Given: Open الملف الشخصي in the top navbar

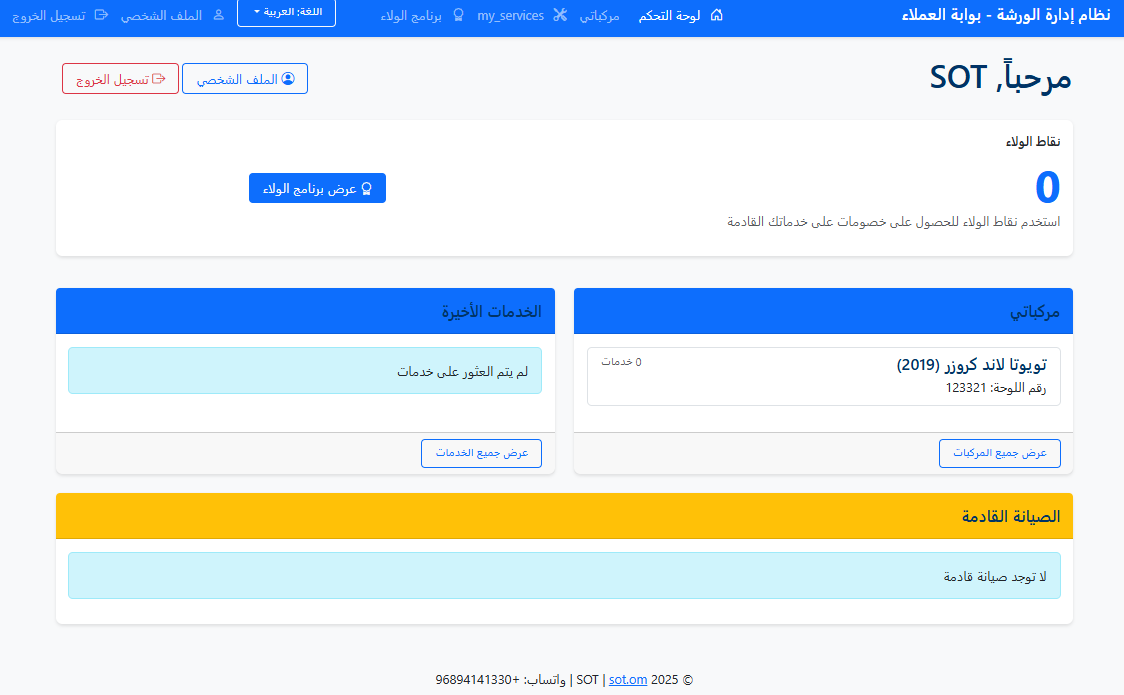Looking at the screenshot, I should (x=161, y=15).
